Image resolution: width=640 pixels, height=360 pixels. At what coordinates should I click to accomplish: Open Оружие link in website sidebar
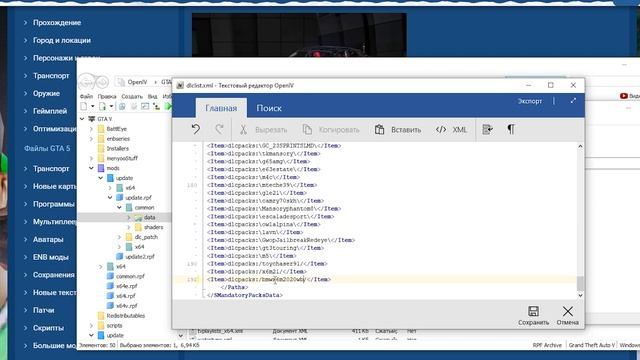46,93
